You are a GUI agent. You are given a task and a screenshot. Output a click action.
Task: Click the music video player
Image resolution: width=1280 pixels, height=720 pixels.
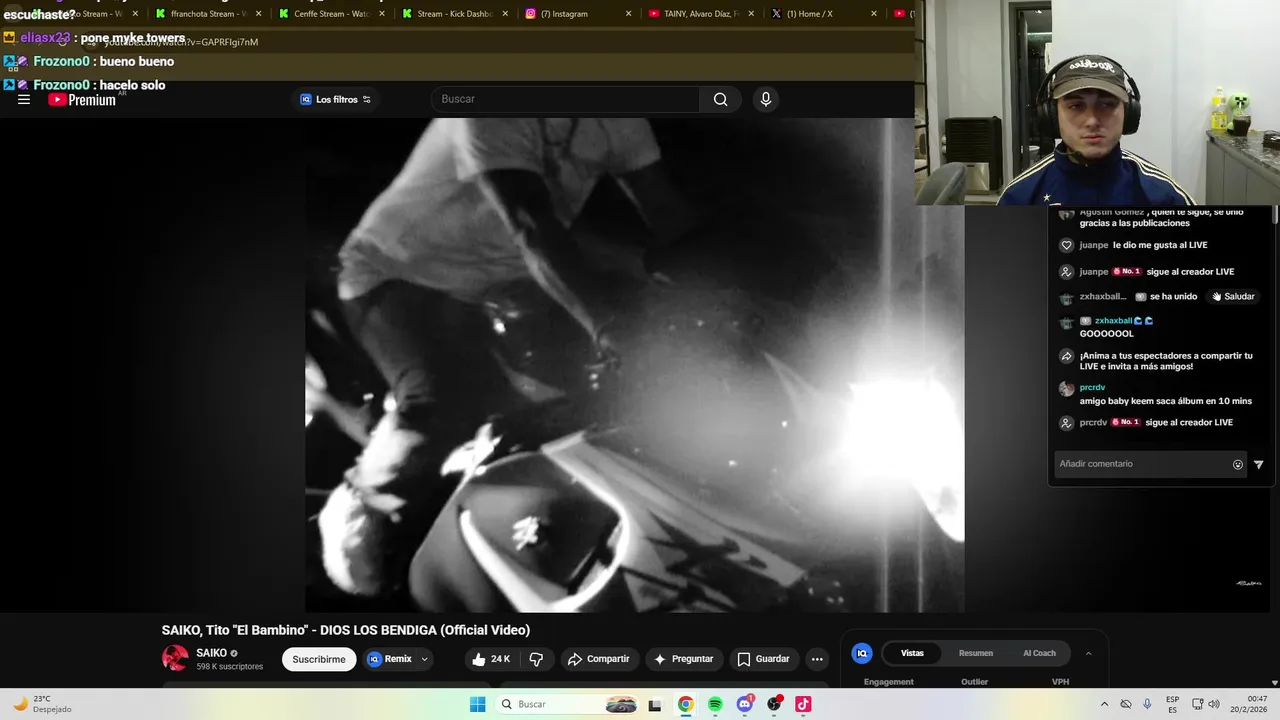(634, 365)
